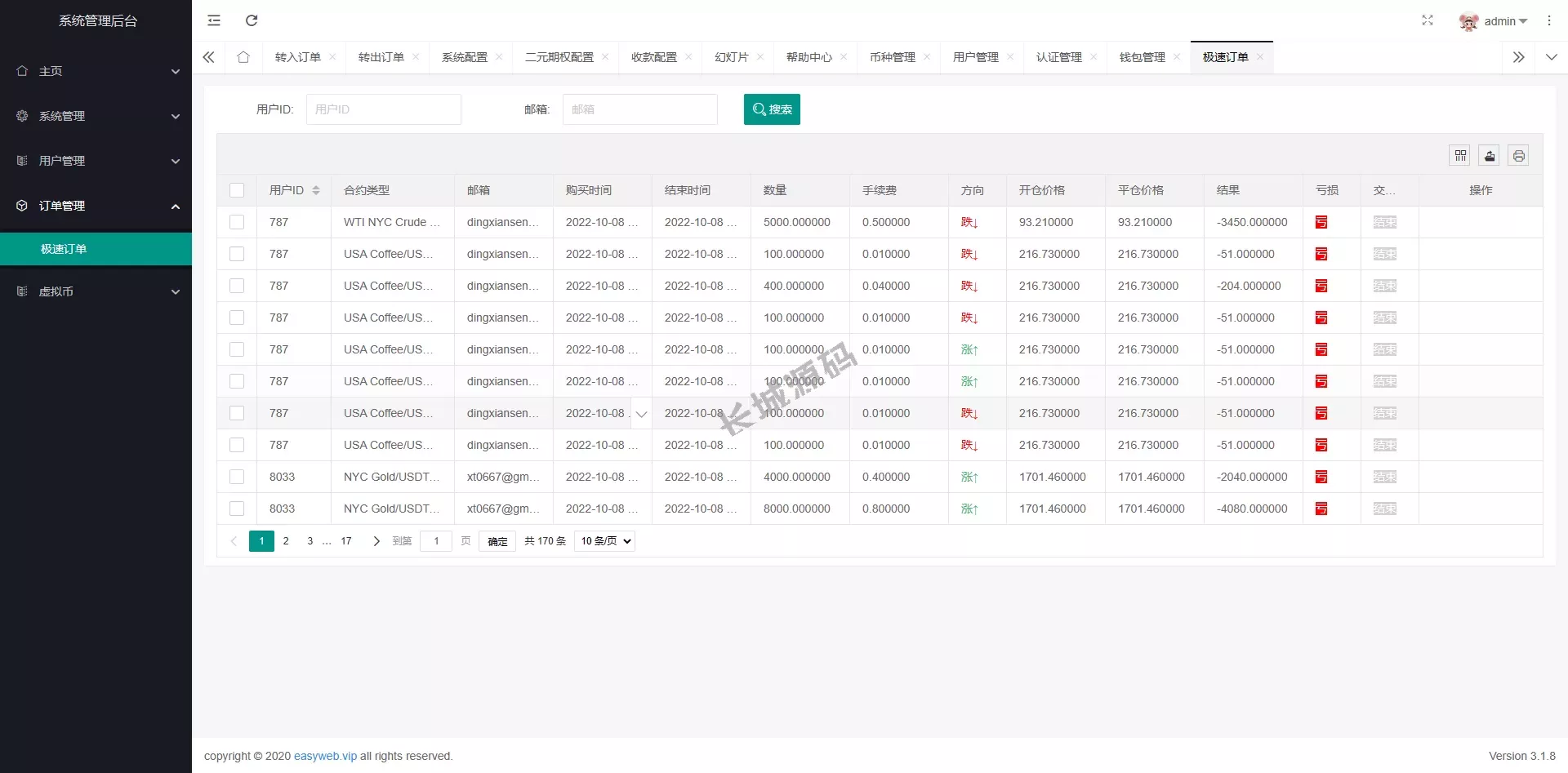Go to page 17
The width and height of the screenshot is (1568, 773).
tap(346, 541)
